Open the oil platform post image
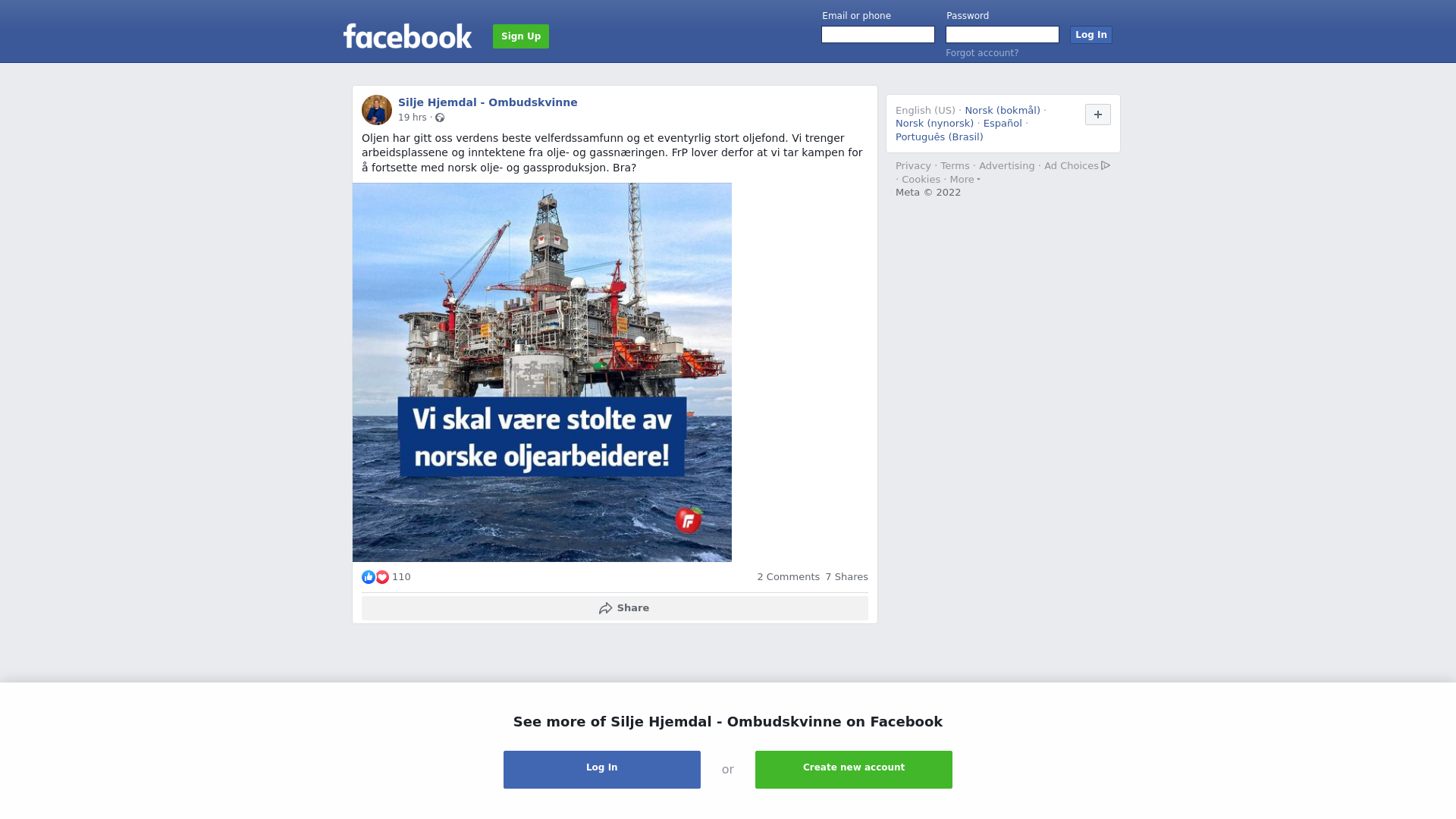Screen dimensions: 1456x819 [542, 372]
